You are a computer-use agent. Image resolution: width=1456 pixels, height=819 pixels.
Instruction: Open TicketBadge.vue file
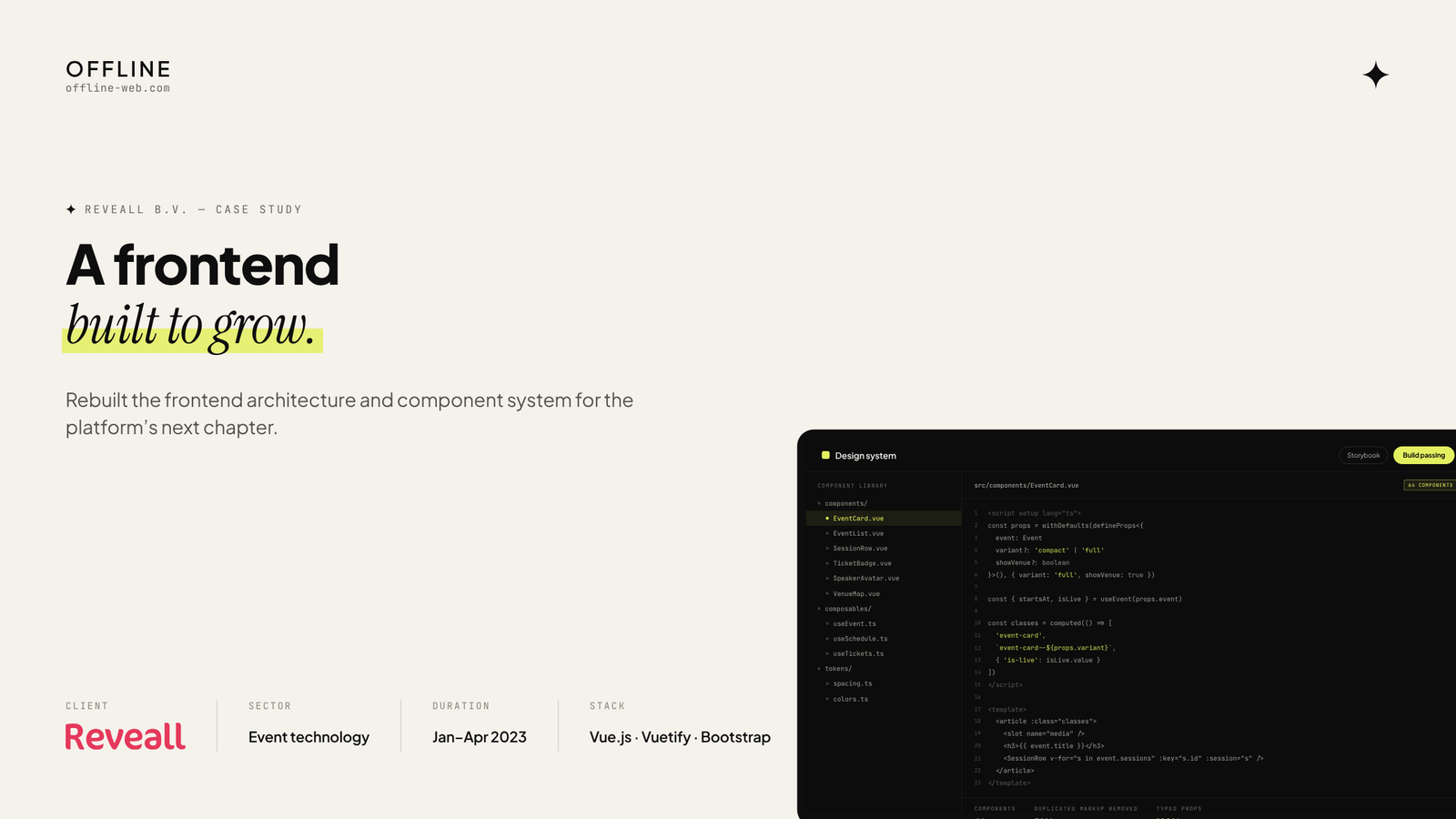point(862,563)
